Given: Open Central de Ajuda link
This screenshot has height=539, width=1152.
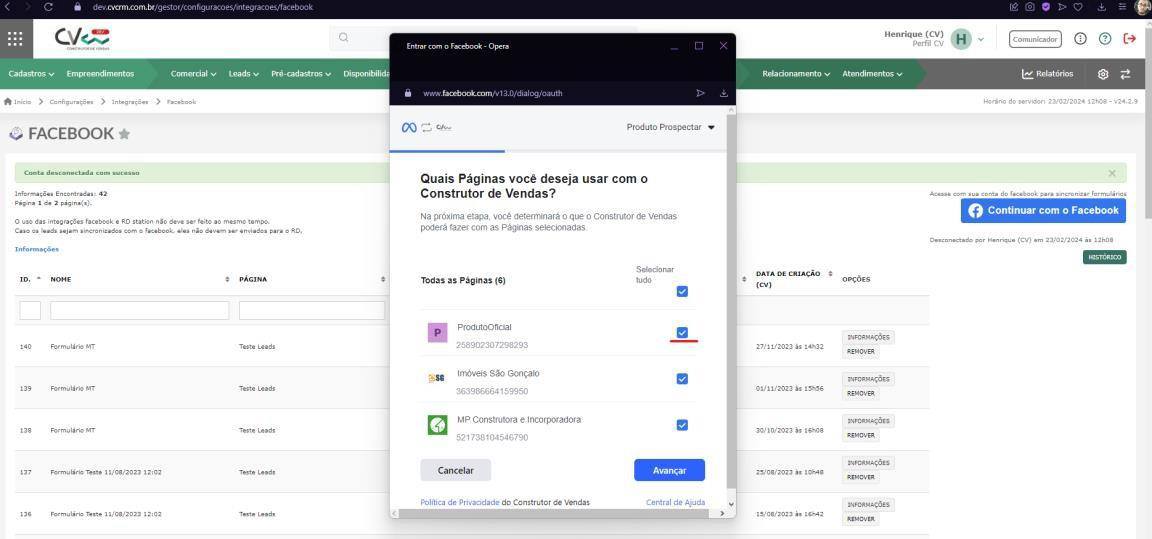Looking at the screenshot, I should tap(675, 502).
